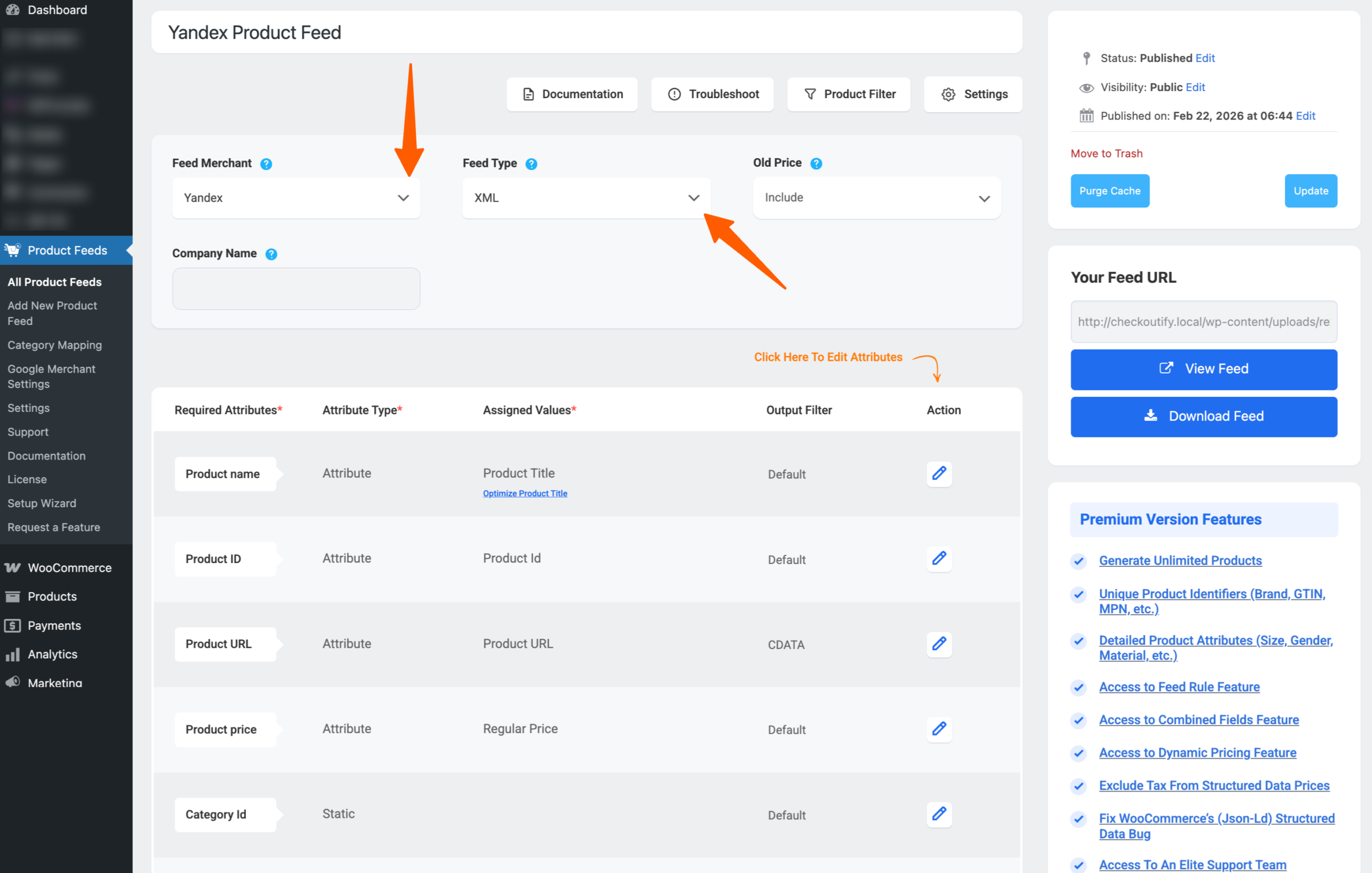
Task: Open the Old Price Include dropdown
Action: pos(876,198)
